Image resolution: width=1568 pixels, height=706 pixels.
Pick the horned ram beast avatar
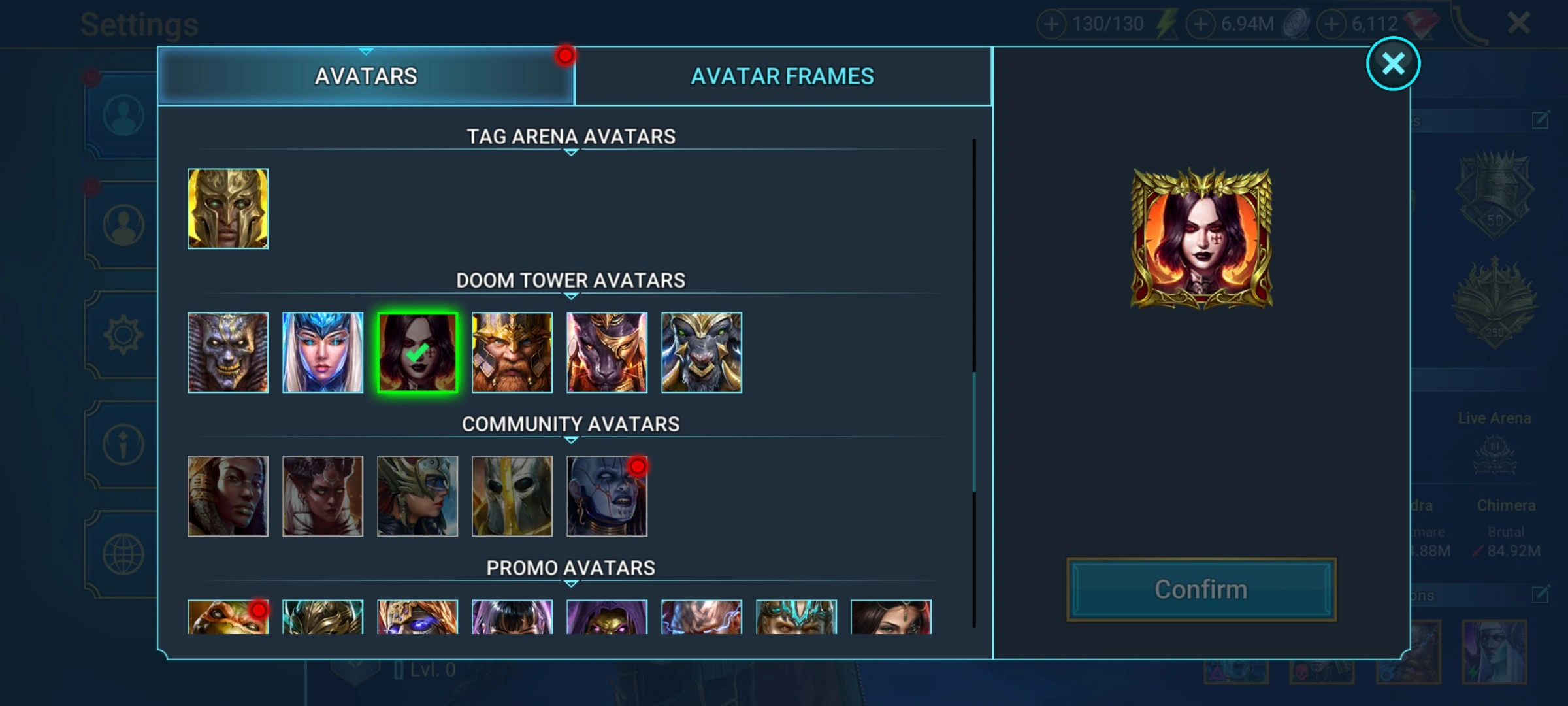tap(702, 352)
